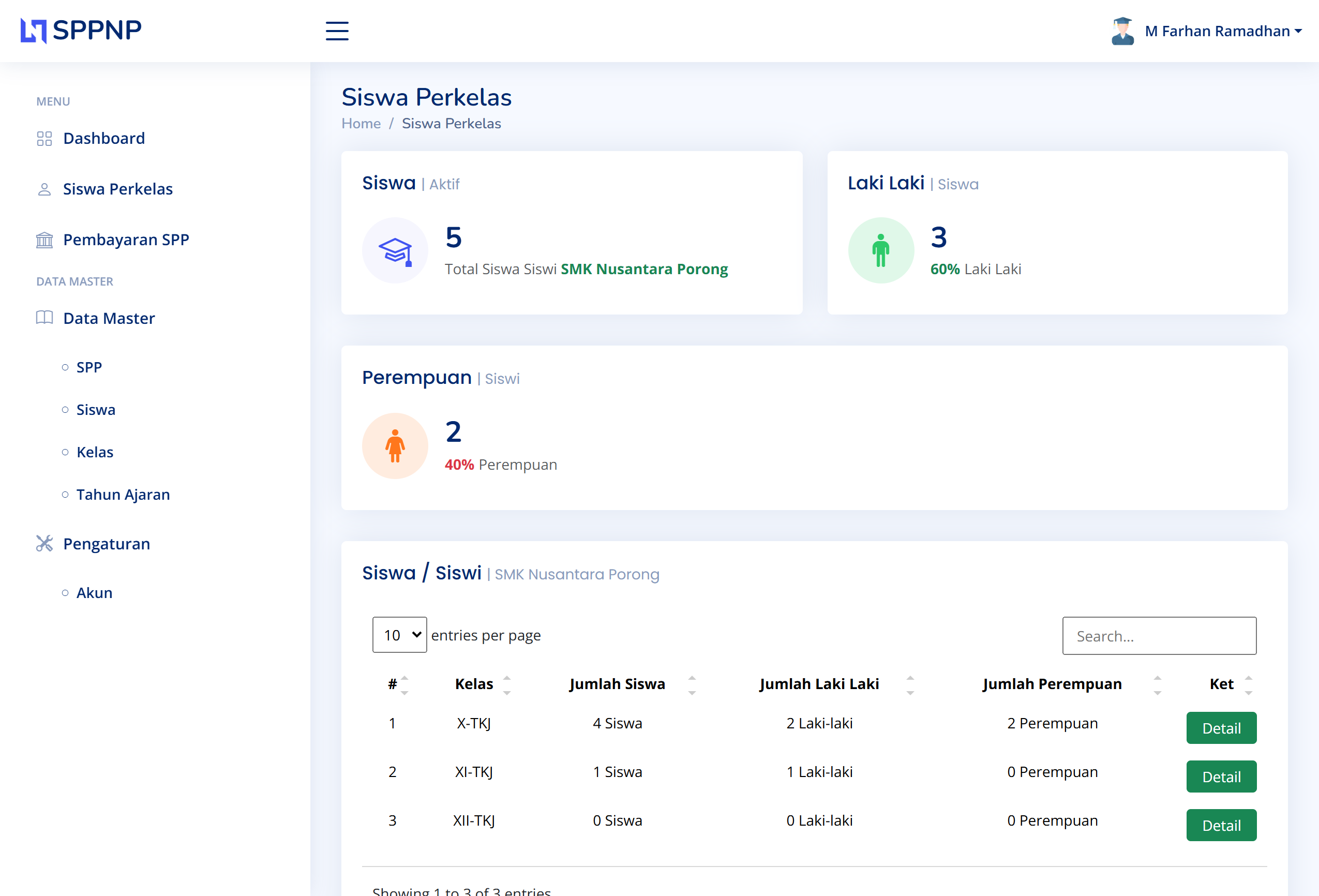This screenshot has height=896, width=1319.
Task: Open the Akun submenu item
Action: point(94,593)
